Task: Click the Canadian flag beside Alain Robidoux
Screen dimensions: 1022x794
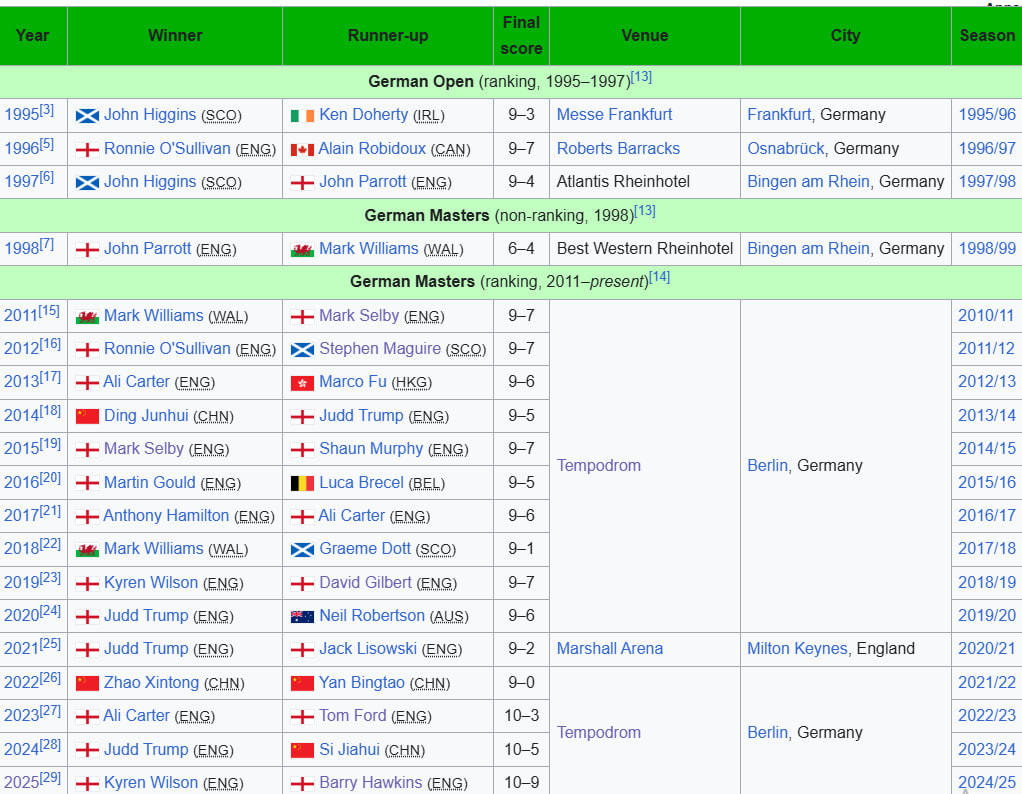Action: [302, 149]
